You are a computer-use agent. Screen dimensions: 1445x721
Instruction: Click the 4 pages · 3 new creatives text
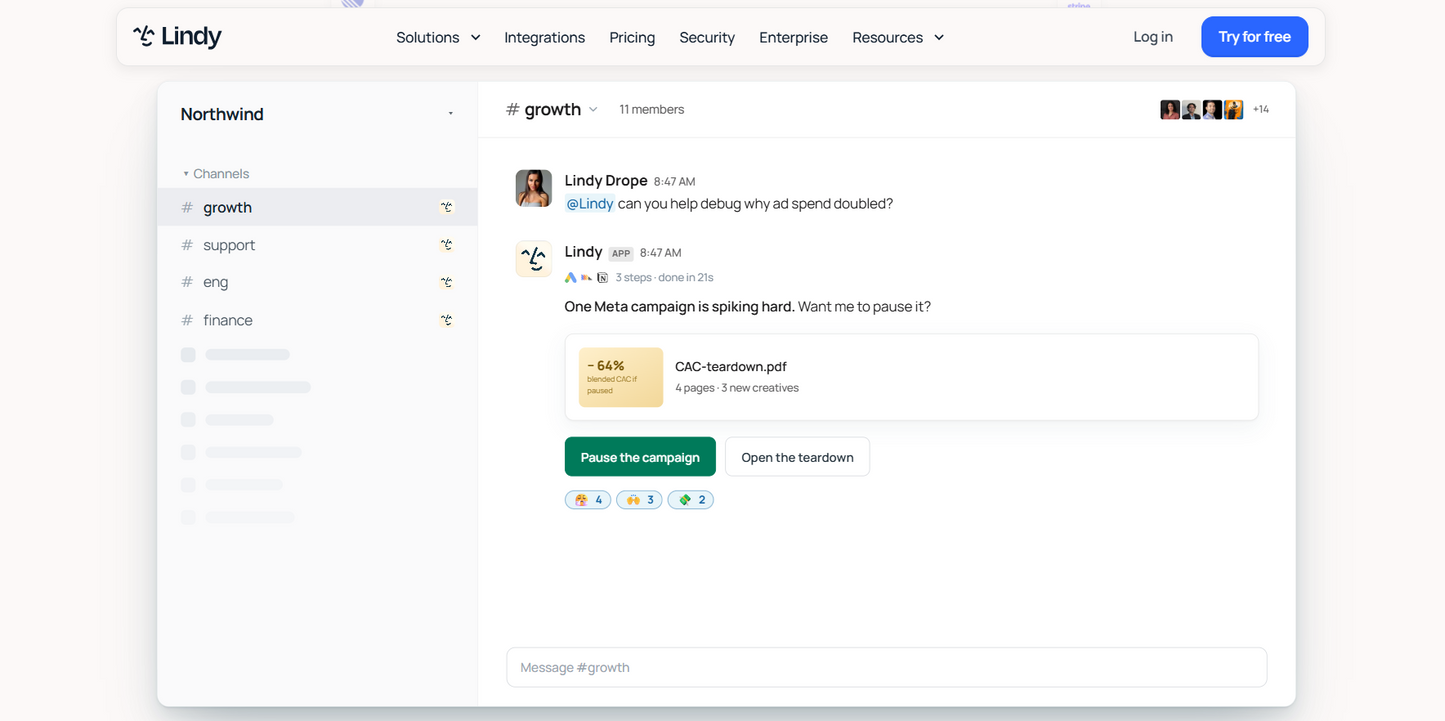coord(737,388)
